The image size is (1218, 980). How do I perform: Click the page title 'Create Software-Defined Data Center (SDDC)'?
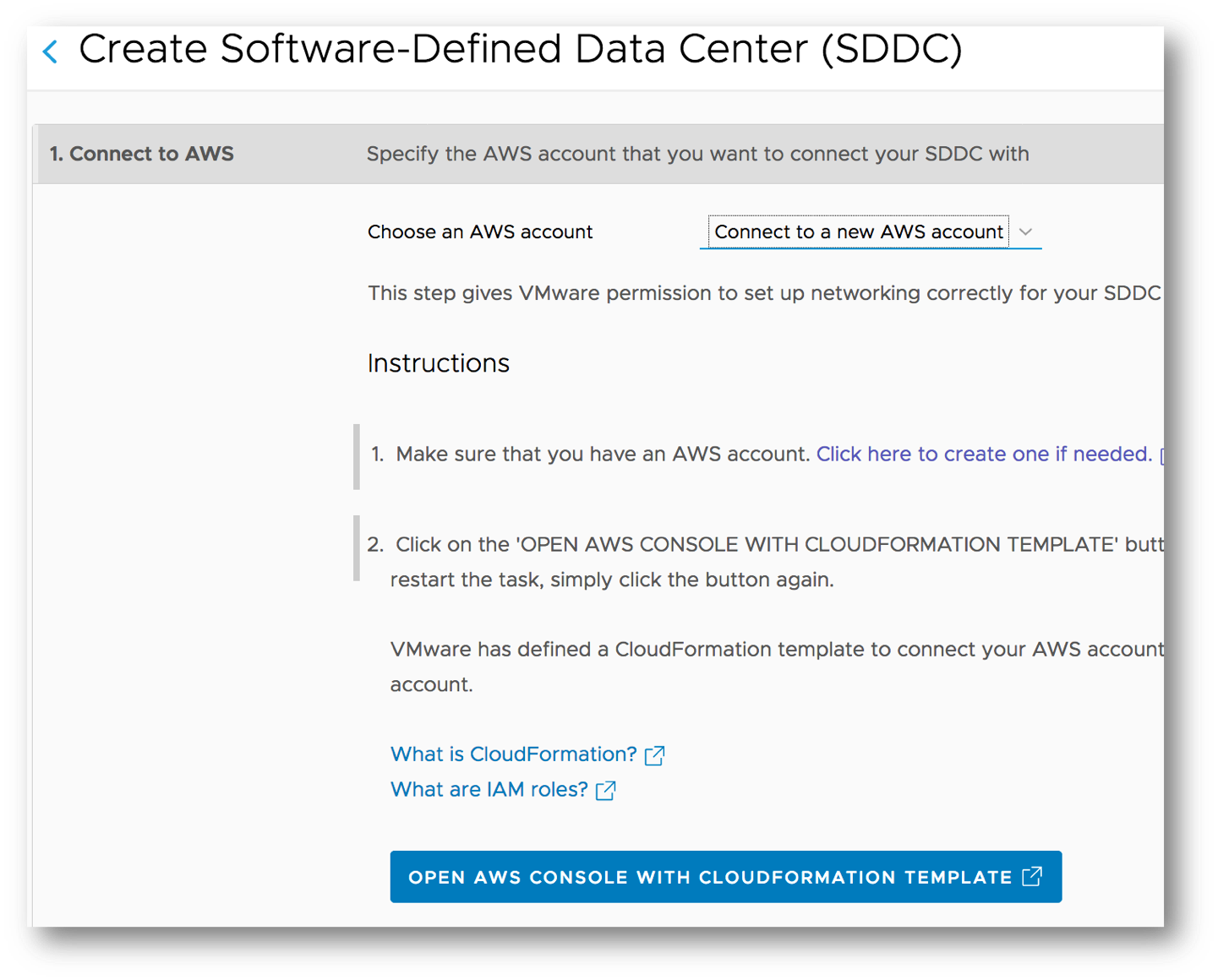coord(521,49)
